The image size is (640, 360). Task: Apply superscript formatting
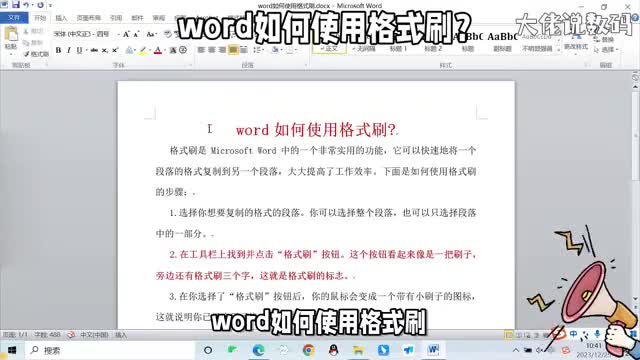[x=115, y=50]
